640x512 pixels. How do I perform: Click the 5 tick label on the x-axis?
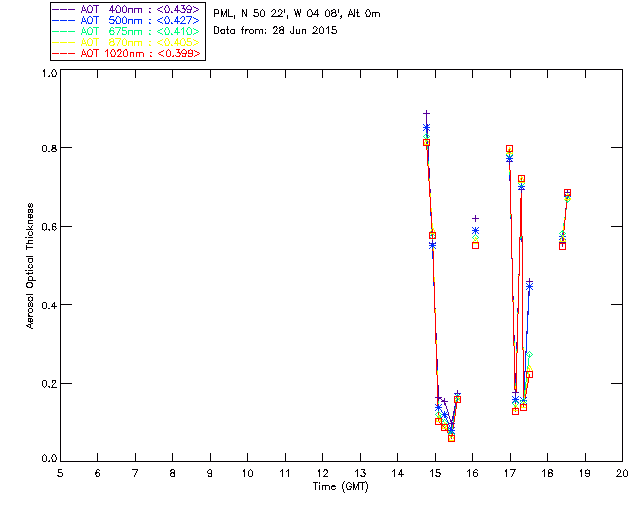tap(60, 473)
